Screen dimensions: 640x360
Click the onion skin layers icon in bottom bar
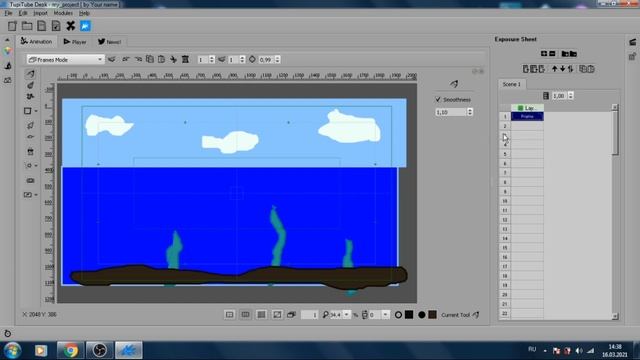point(291,315)
